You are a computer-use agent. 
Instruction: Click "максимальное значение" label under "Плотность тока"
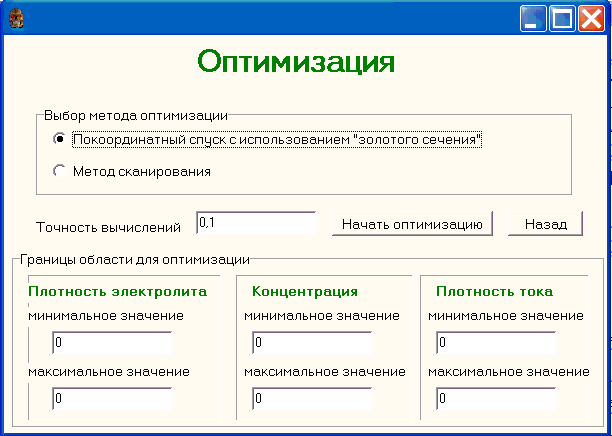[x=509, y=372]
